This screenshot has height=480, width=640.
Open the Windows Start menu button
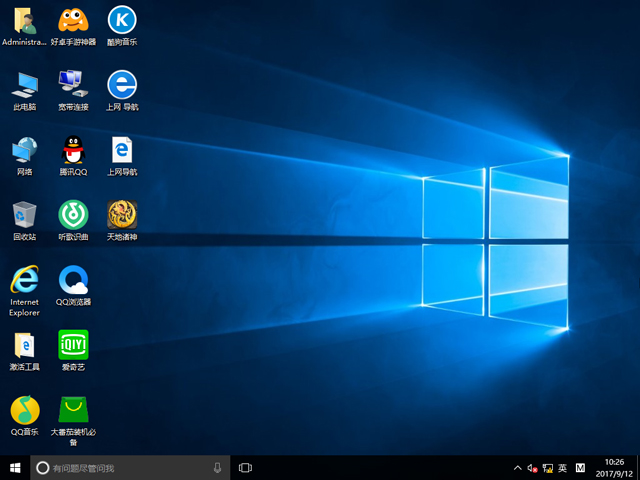click(x=14, y=467)
